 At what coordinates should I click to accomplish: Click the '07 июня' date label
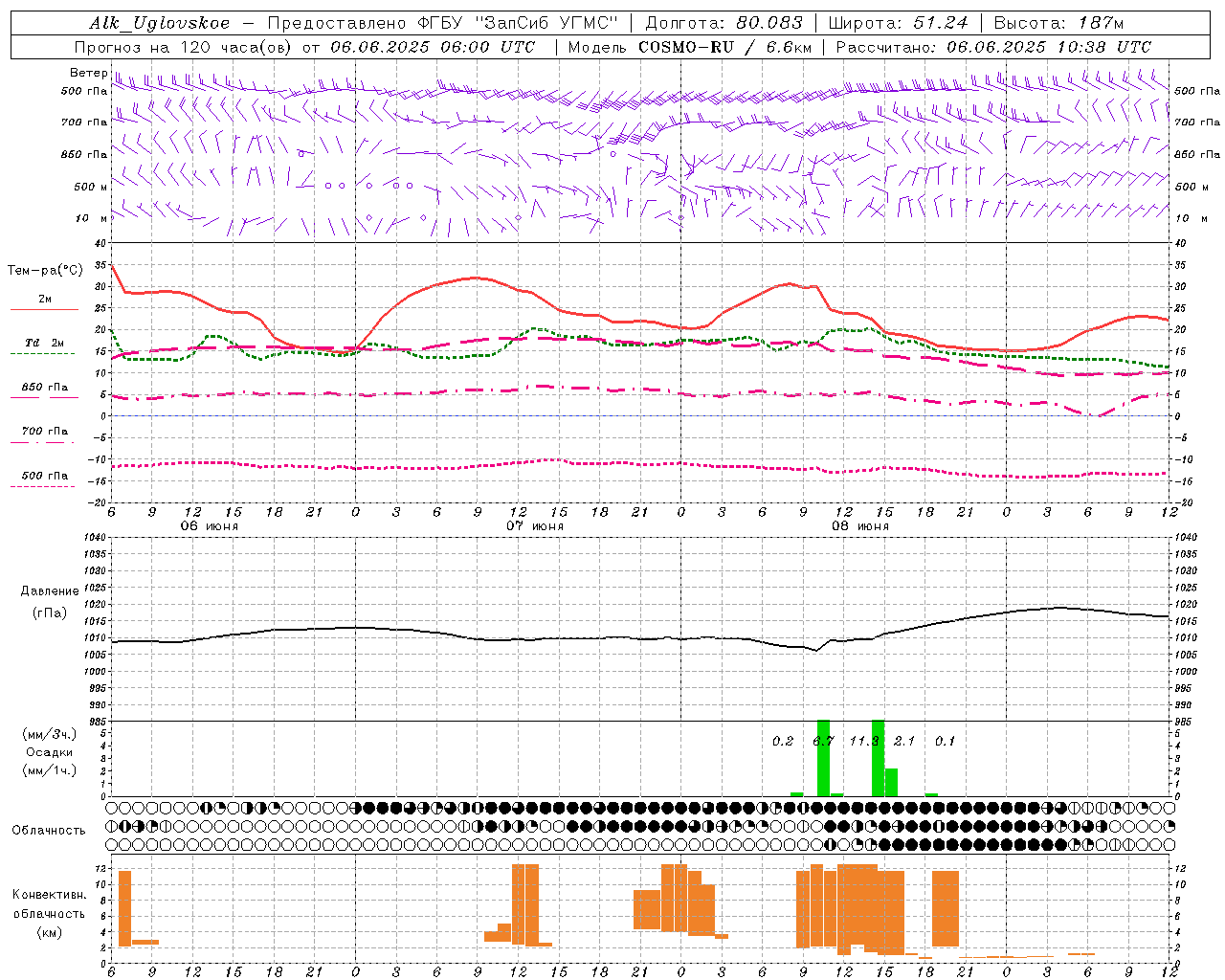pos(535,526)
